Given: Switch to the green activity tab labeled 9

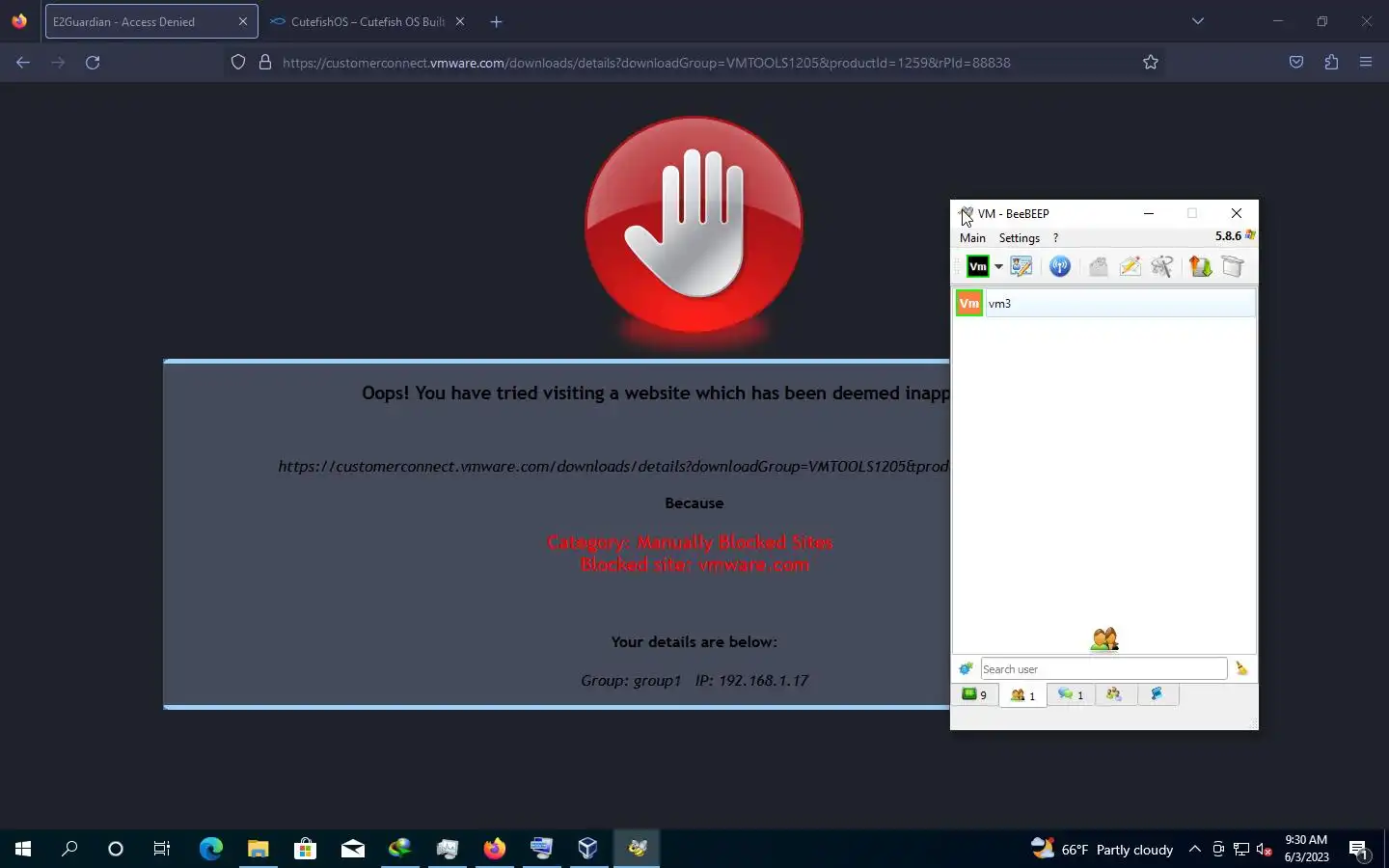Looking at the screenshot, I should pyautogui.click(x=974, y=694).
